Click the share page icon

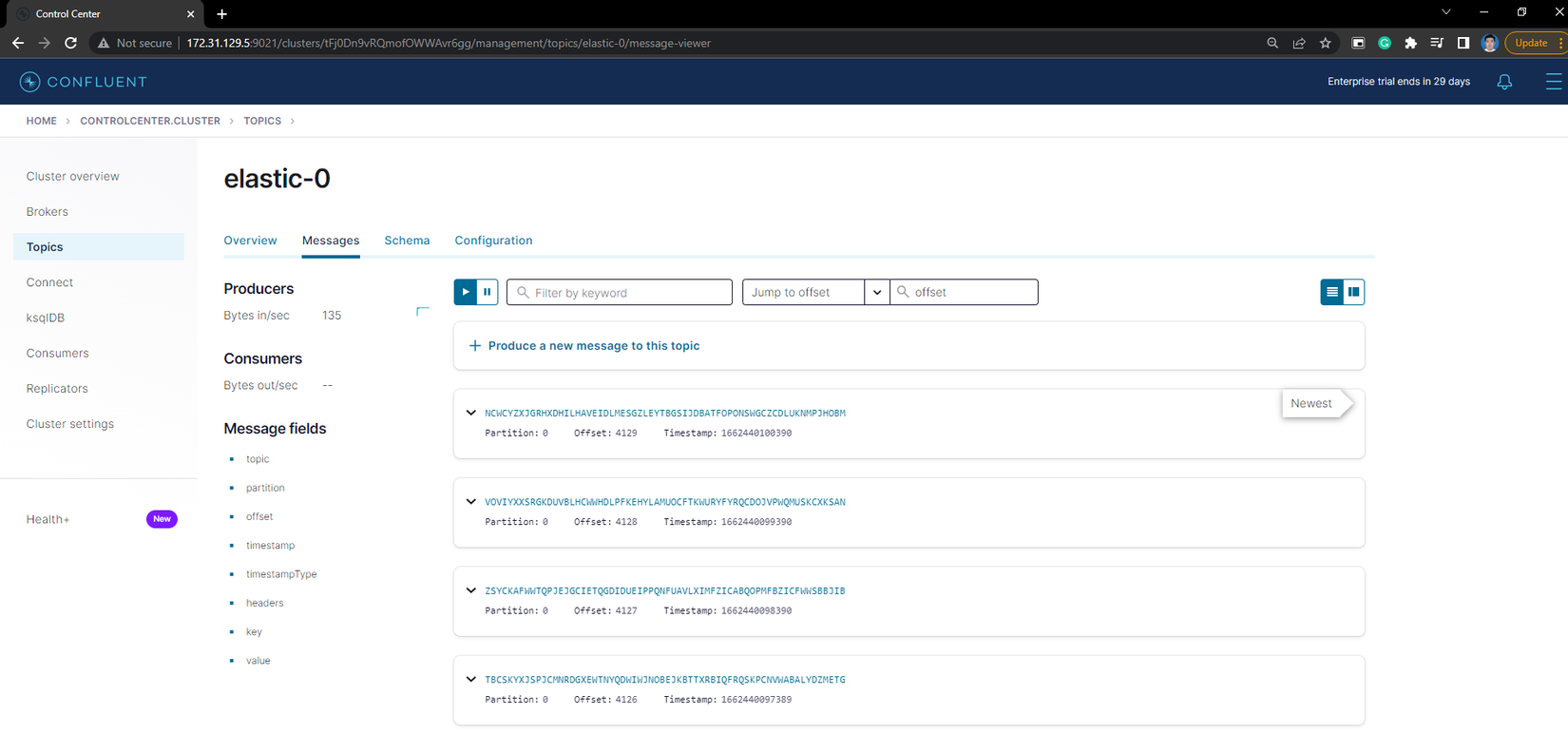coord(1299,43)
